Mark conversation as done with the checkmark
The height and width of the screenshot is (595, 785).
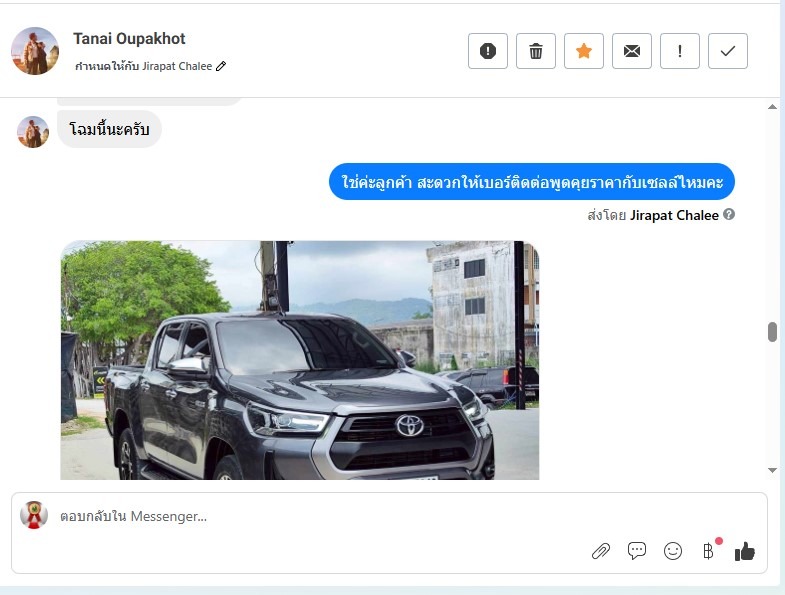click(x=728, y=51)
